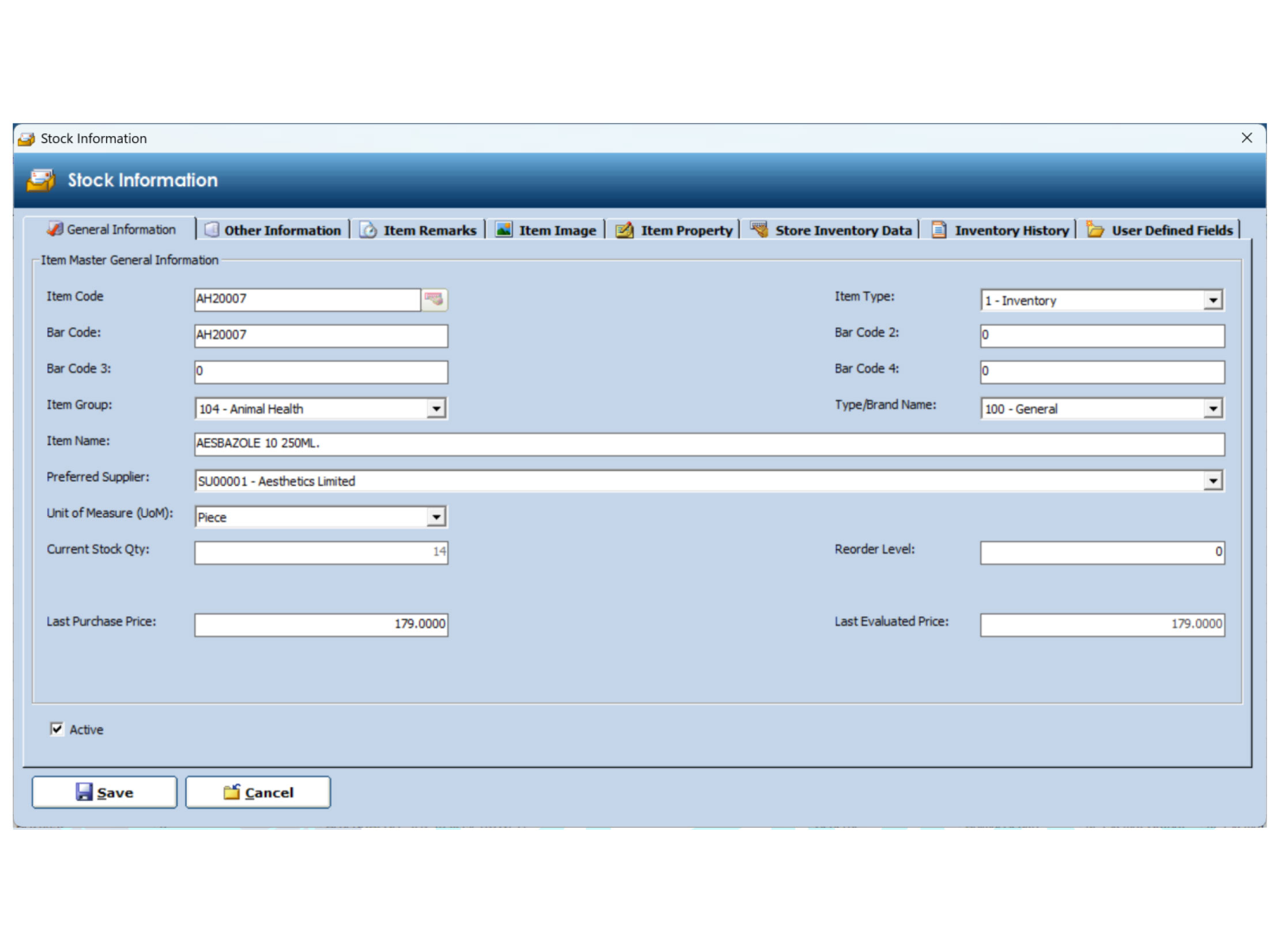Viewport: 1280px width, 952px height.
Task: Click the Item Image picture icon
Action: coord(503,229)
